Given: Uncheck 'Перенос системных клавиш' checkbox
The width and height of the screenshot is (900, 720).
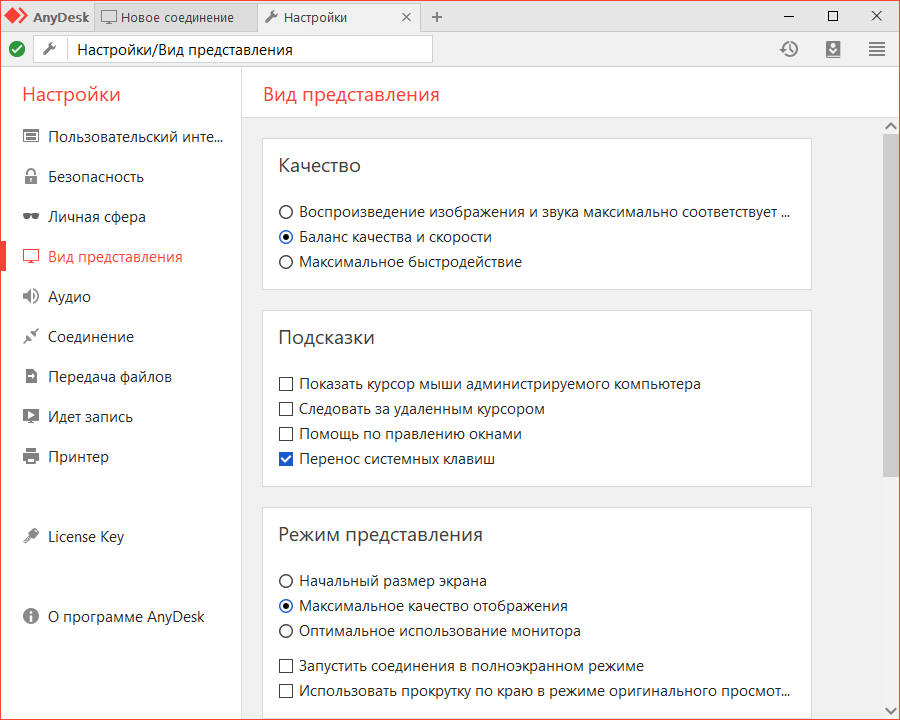Looking at the screenshot, I should pos(287,460).
